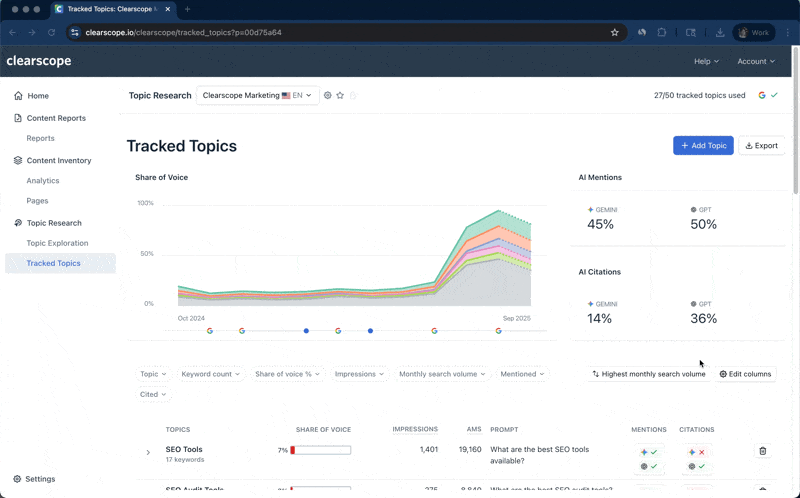Open workspace settings gear beside Clearscope Marketing

[327, 96]
